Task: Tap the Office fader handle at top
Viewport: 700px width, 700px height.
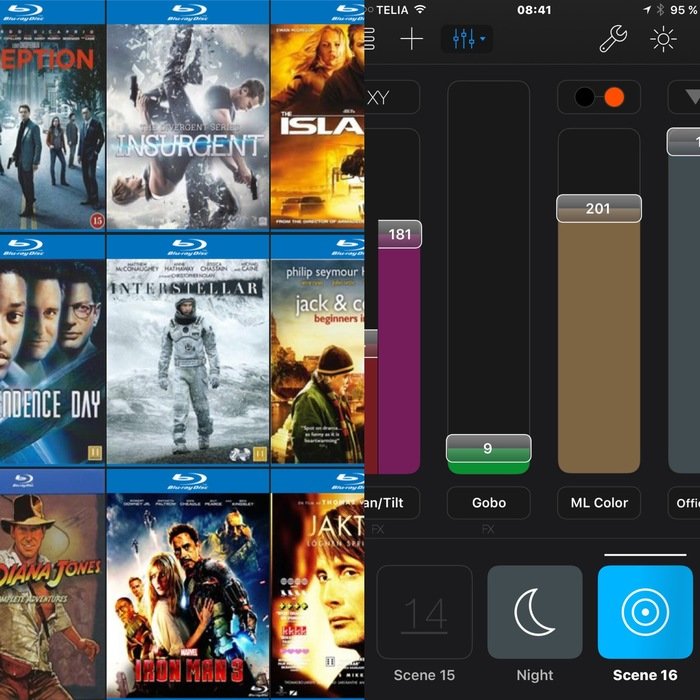Action: tap(683, 142)
